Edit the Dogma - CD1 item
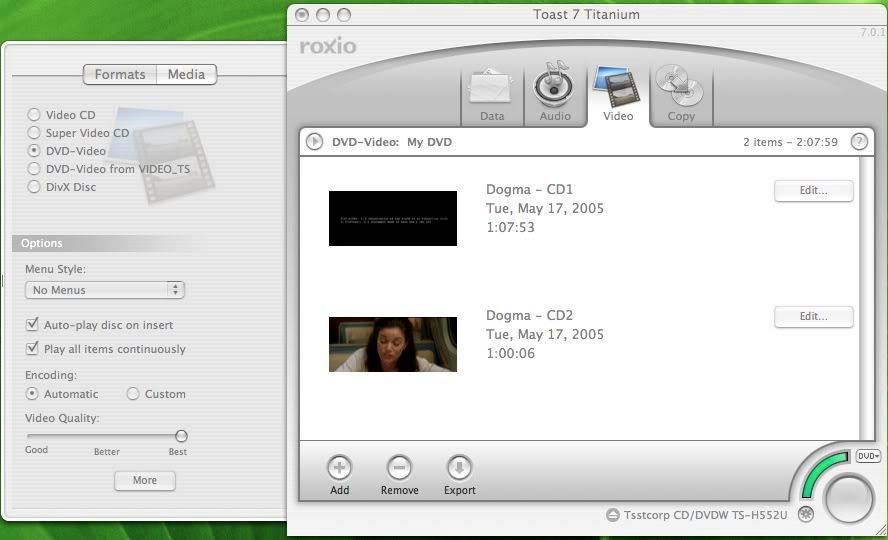Screen dimensions: 888x540 click(x=813, y=191)
